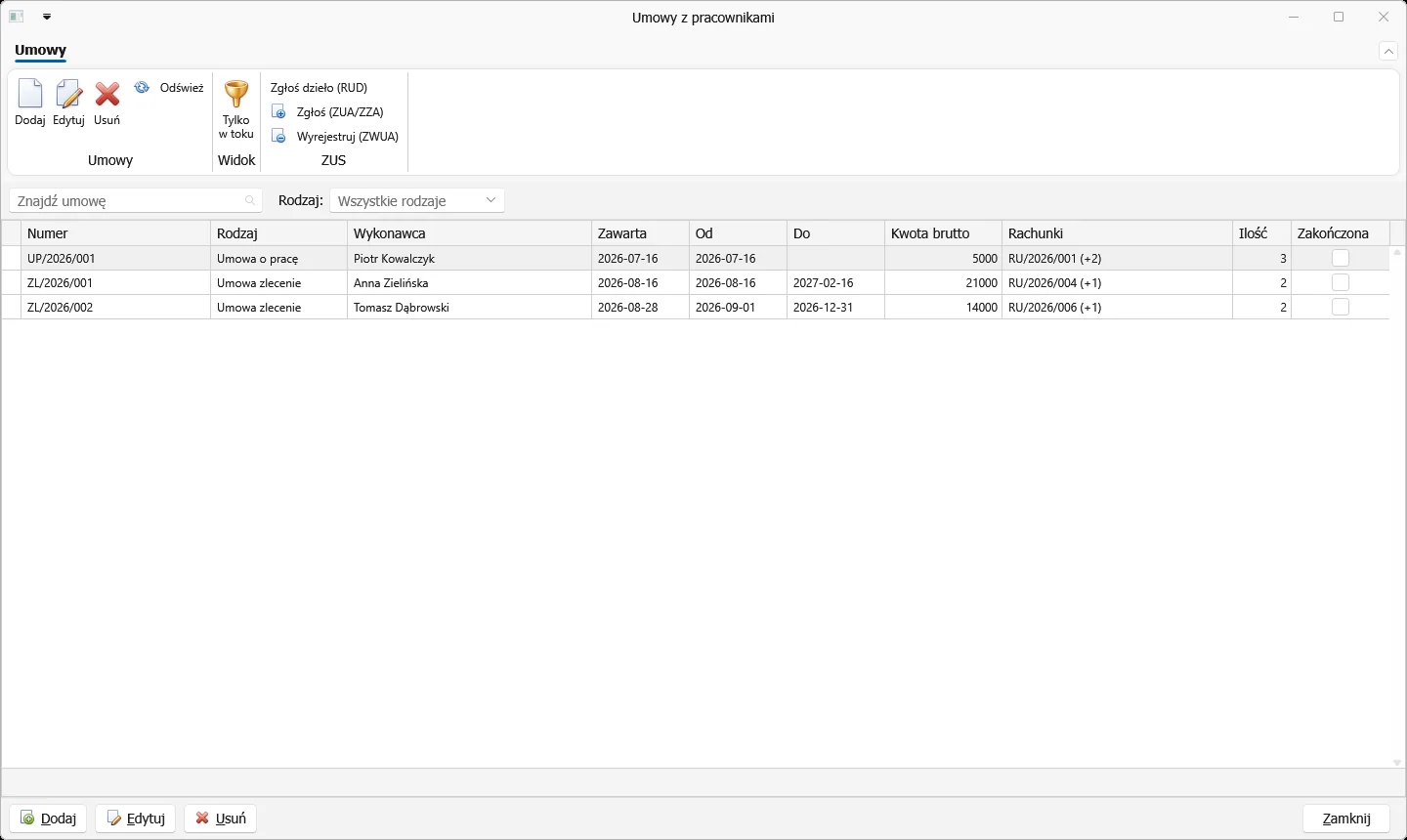Sort by the Numer column header
The image size is (1407, 840).
[115, 233]
